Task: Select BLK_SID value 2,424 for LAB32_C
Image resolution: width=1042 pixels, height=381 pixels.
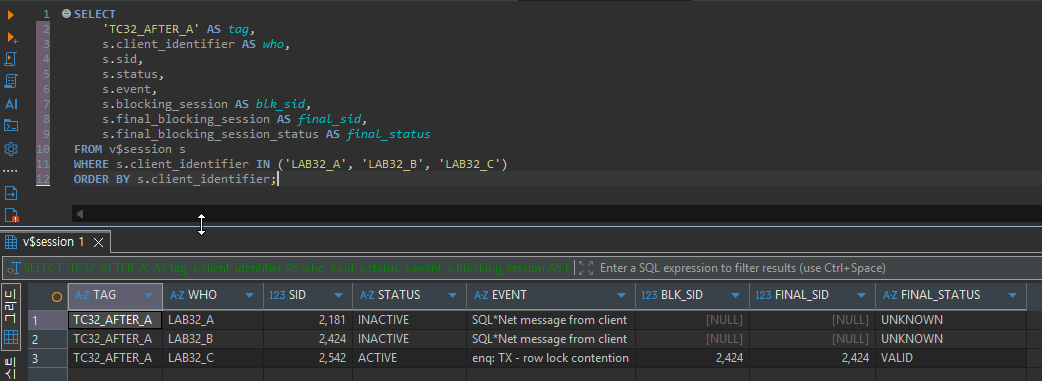Action: point(692,358)
